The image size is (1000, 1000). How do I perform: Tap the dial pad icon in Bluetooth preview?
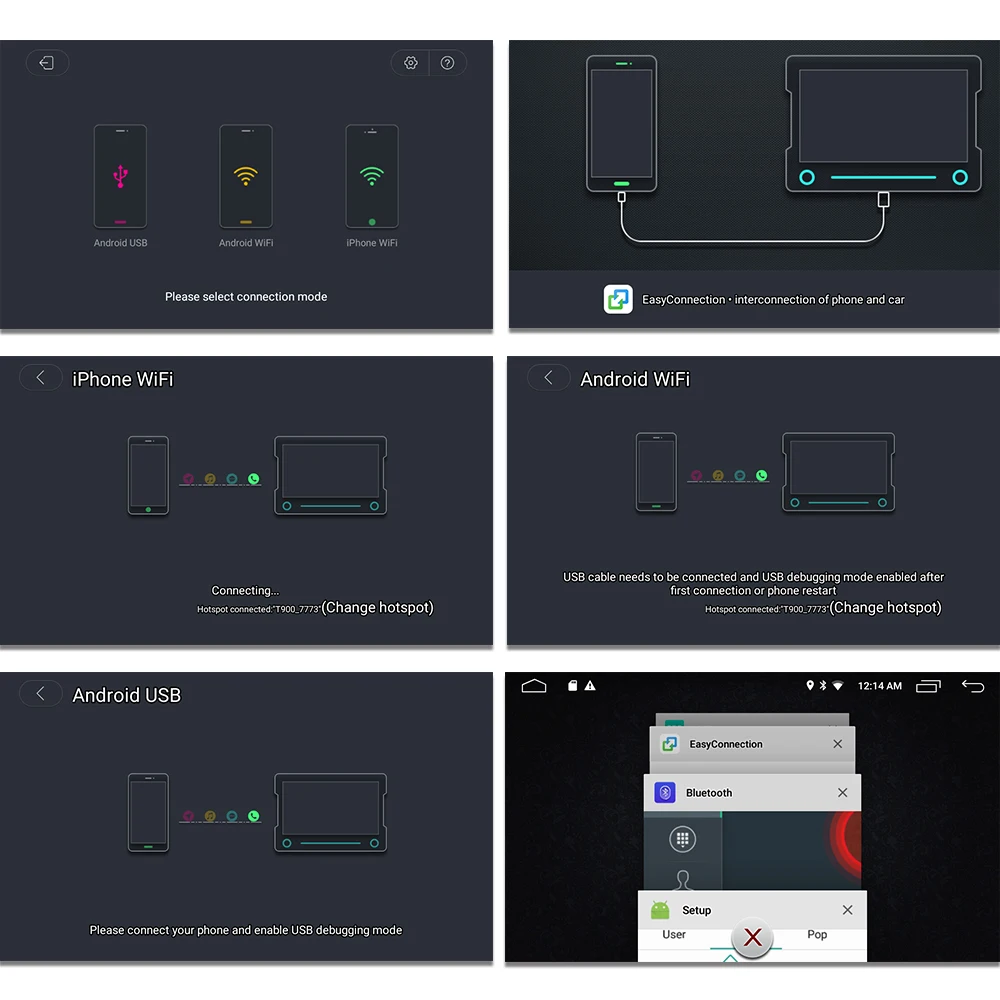[682, 839]
